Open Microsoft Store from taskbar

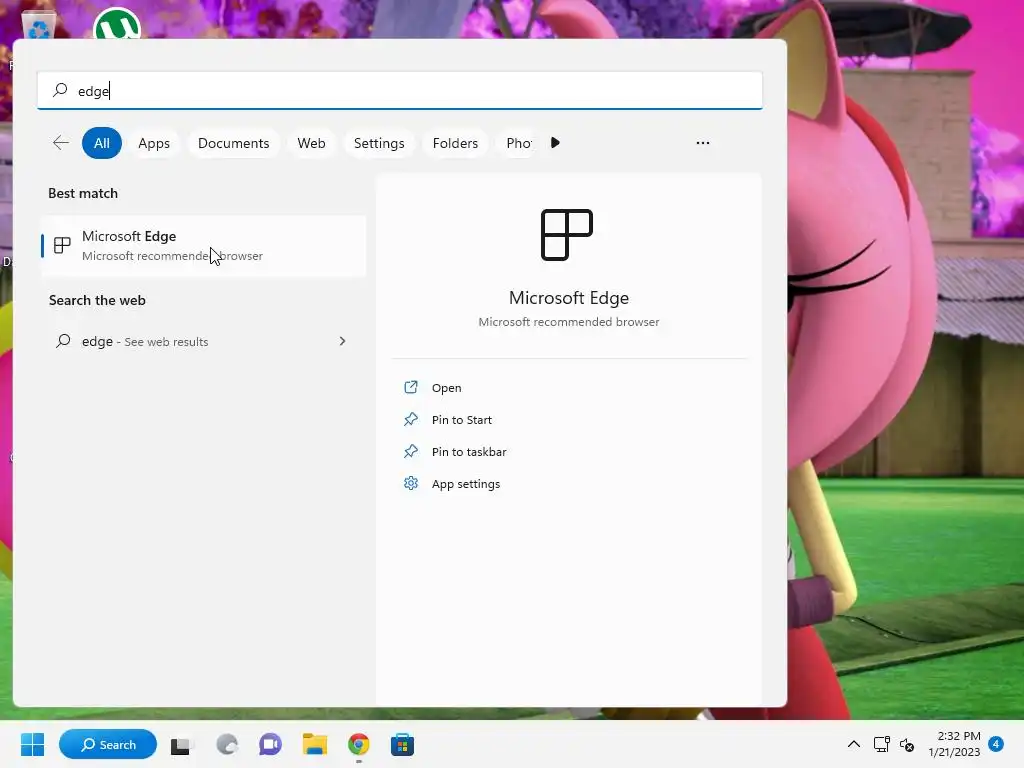402,745
